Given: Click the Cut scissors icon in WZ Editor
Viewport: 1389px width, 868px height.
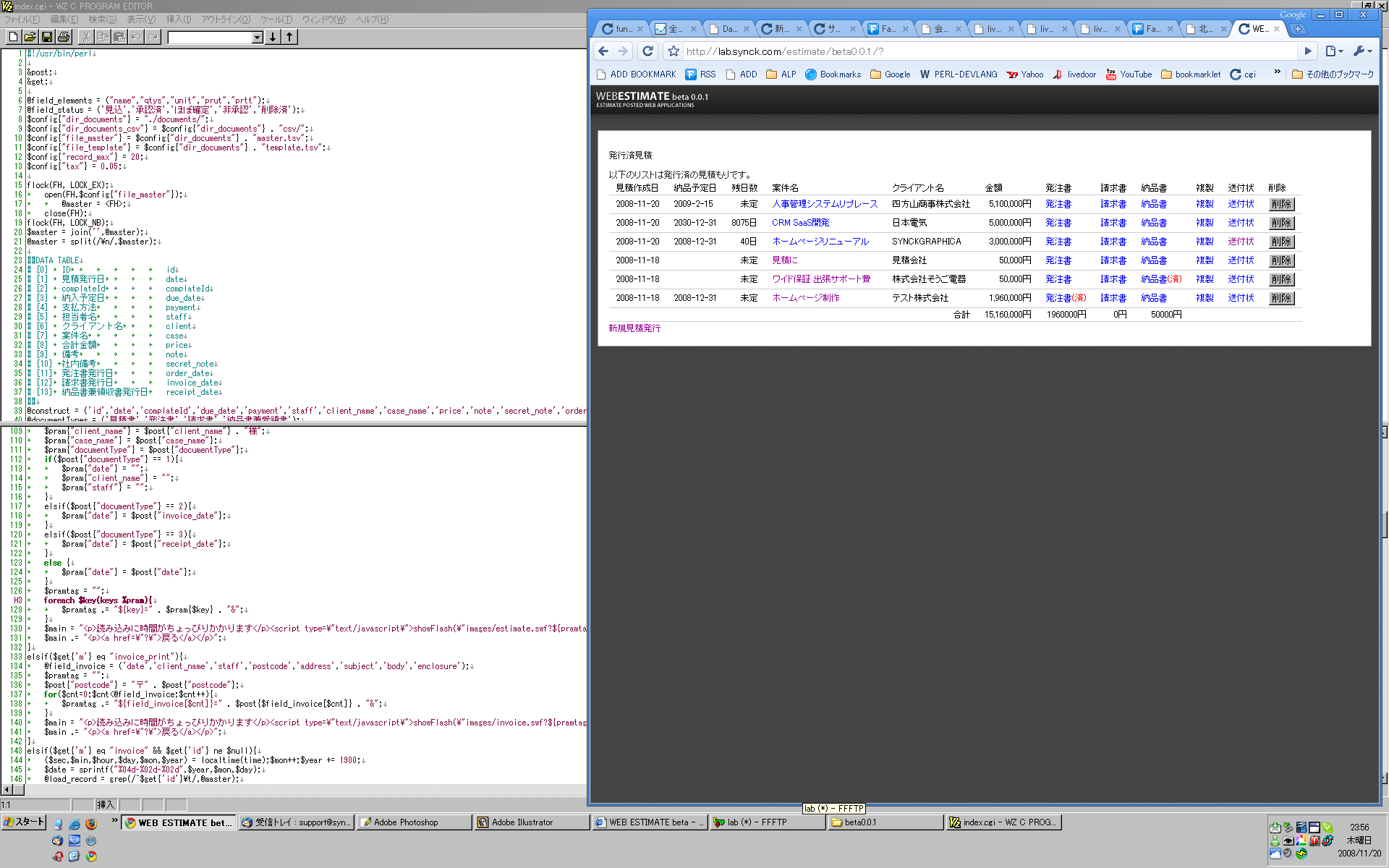Looking at the screenshot, I should [86, 37].
